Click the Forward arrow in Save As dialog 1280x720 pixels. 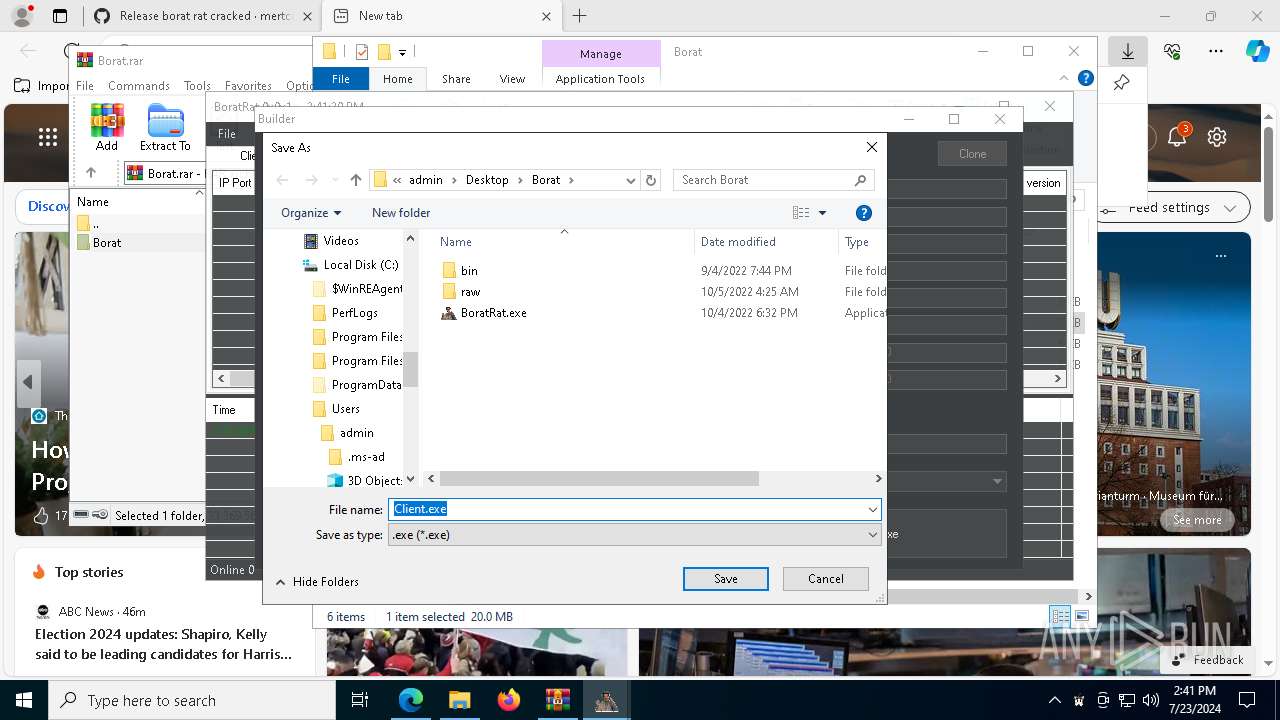coord(311,180)
